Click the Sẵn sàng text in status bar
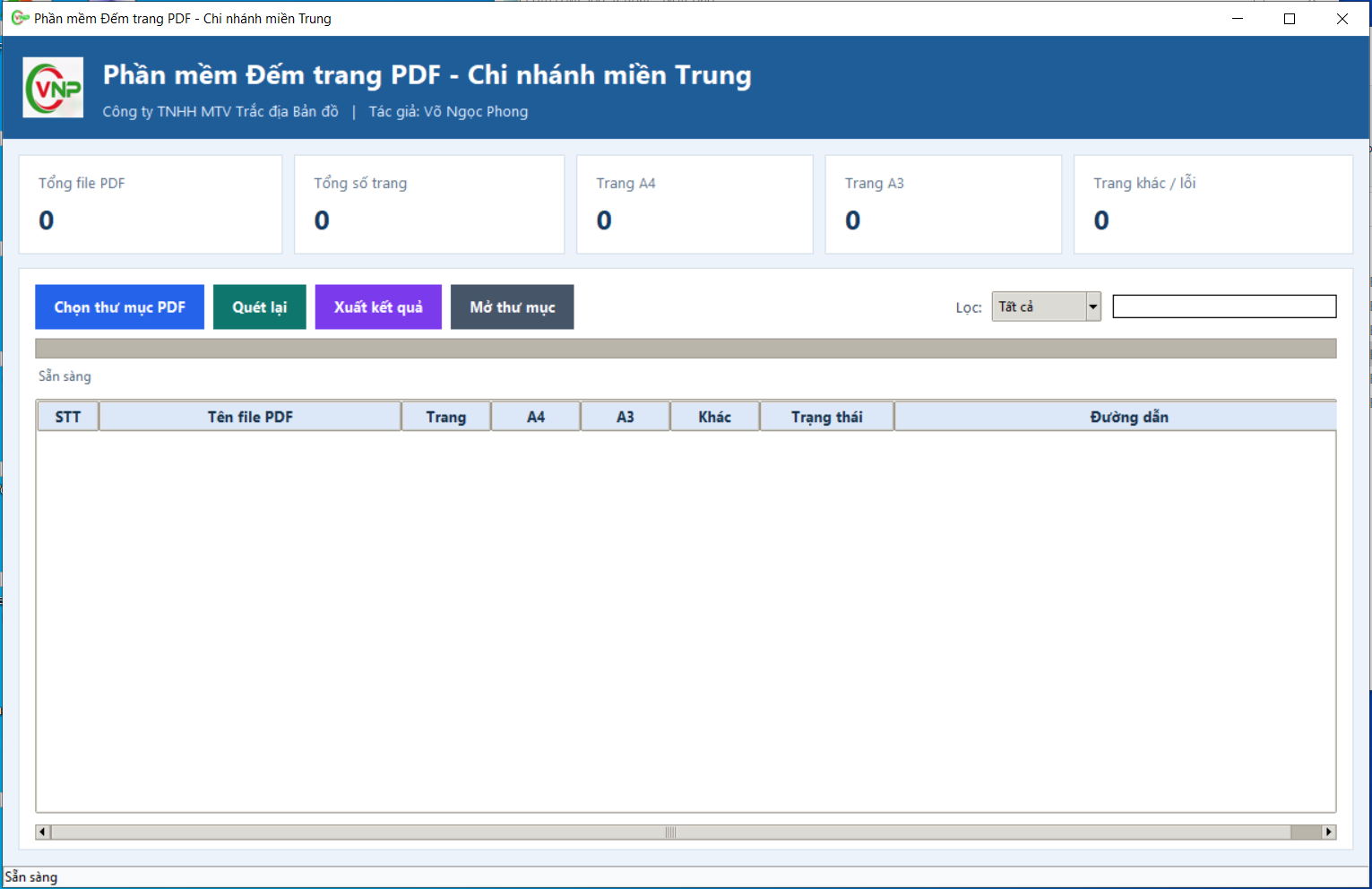Screen dimensions: 1372x889 (x=31, y=877)
